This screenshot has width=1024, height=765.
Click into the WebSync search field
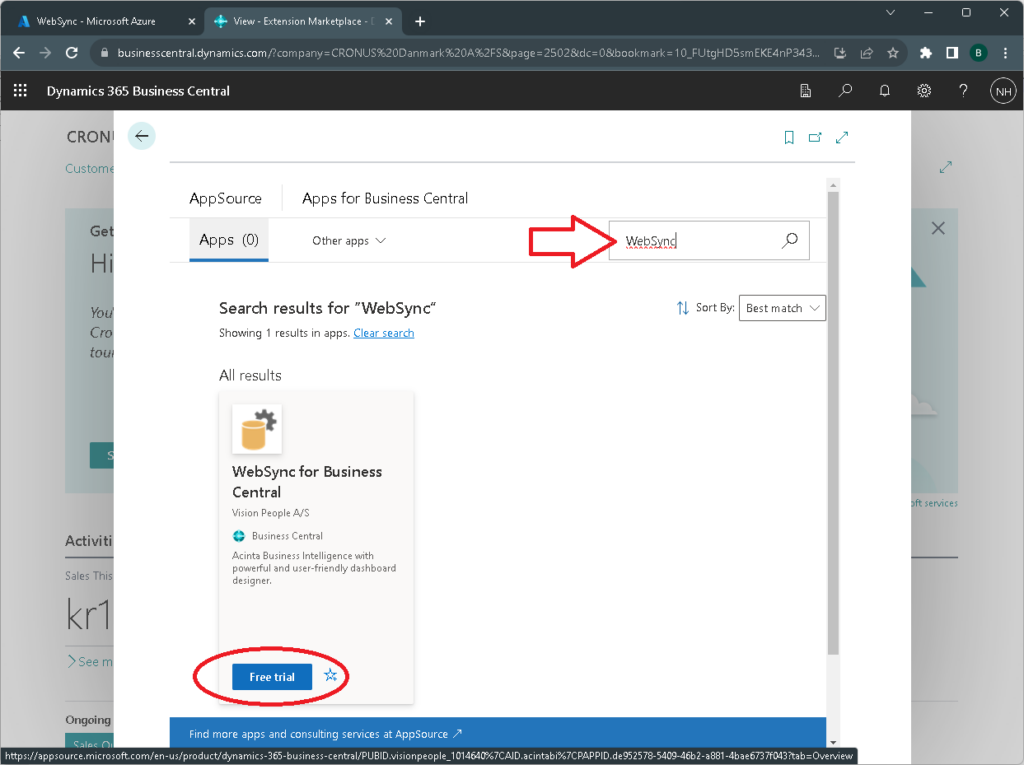click(695, 241)
